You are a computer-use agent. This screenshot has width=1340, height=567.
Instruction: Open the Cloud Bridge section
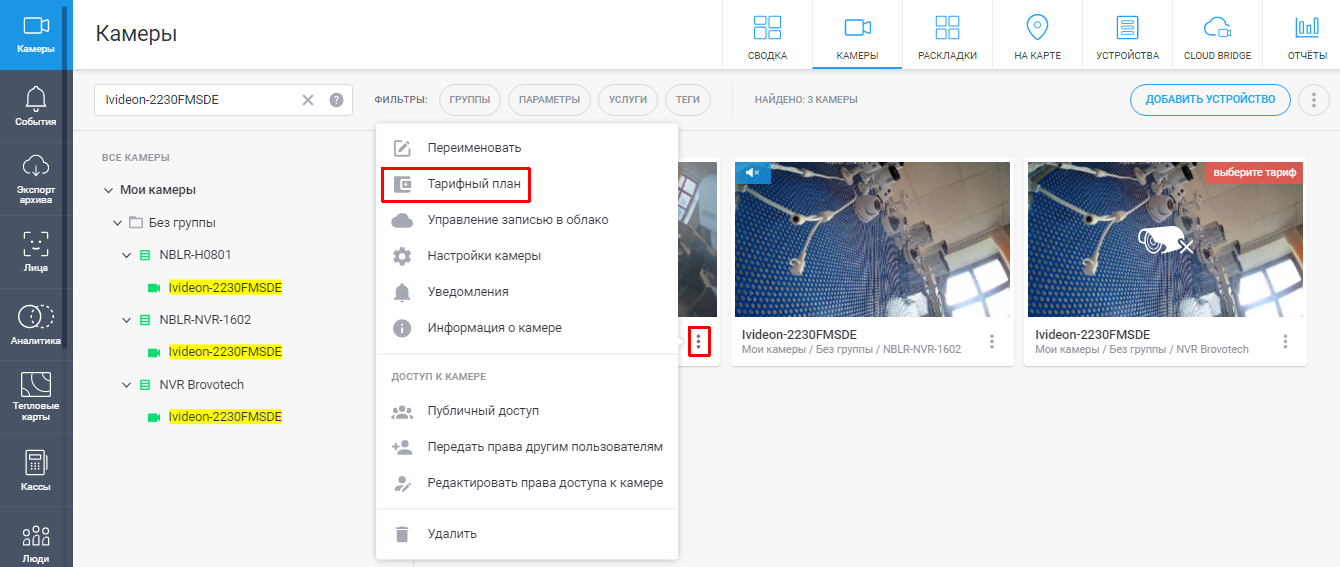click(1217, 37)
